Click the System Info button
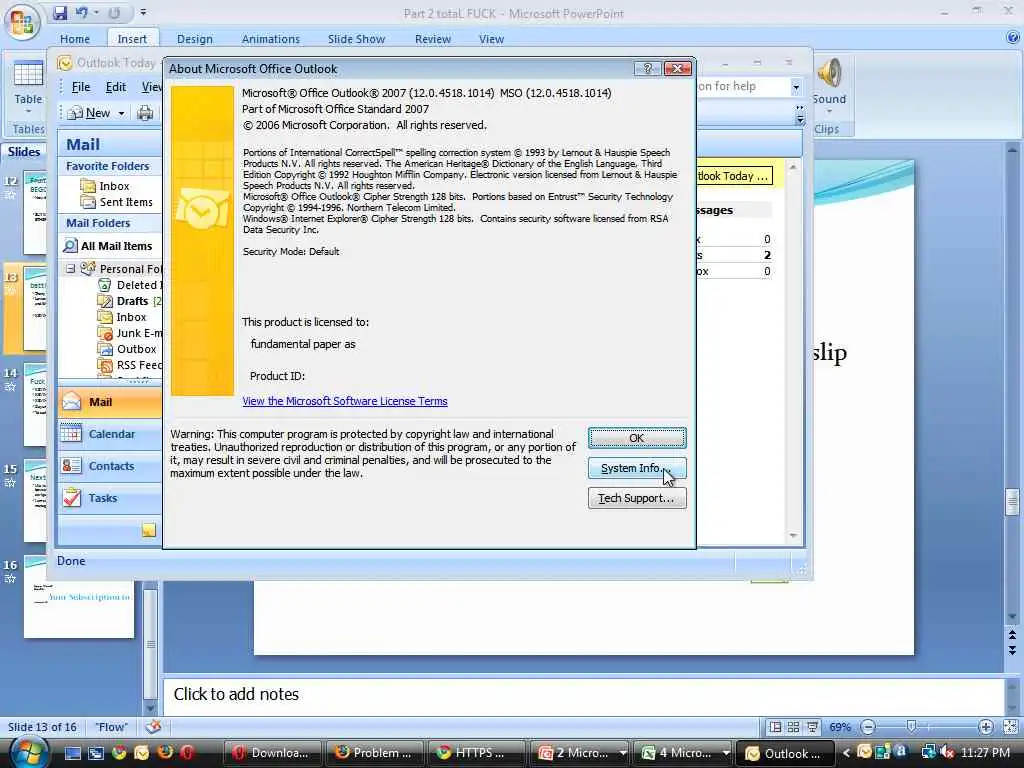Viewport: 1024px width, 768px height. (637, 468)
